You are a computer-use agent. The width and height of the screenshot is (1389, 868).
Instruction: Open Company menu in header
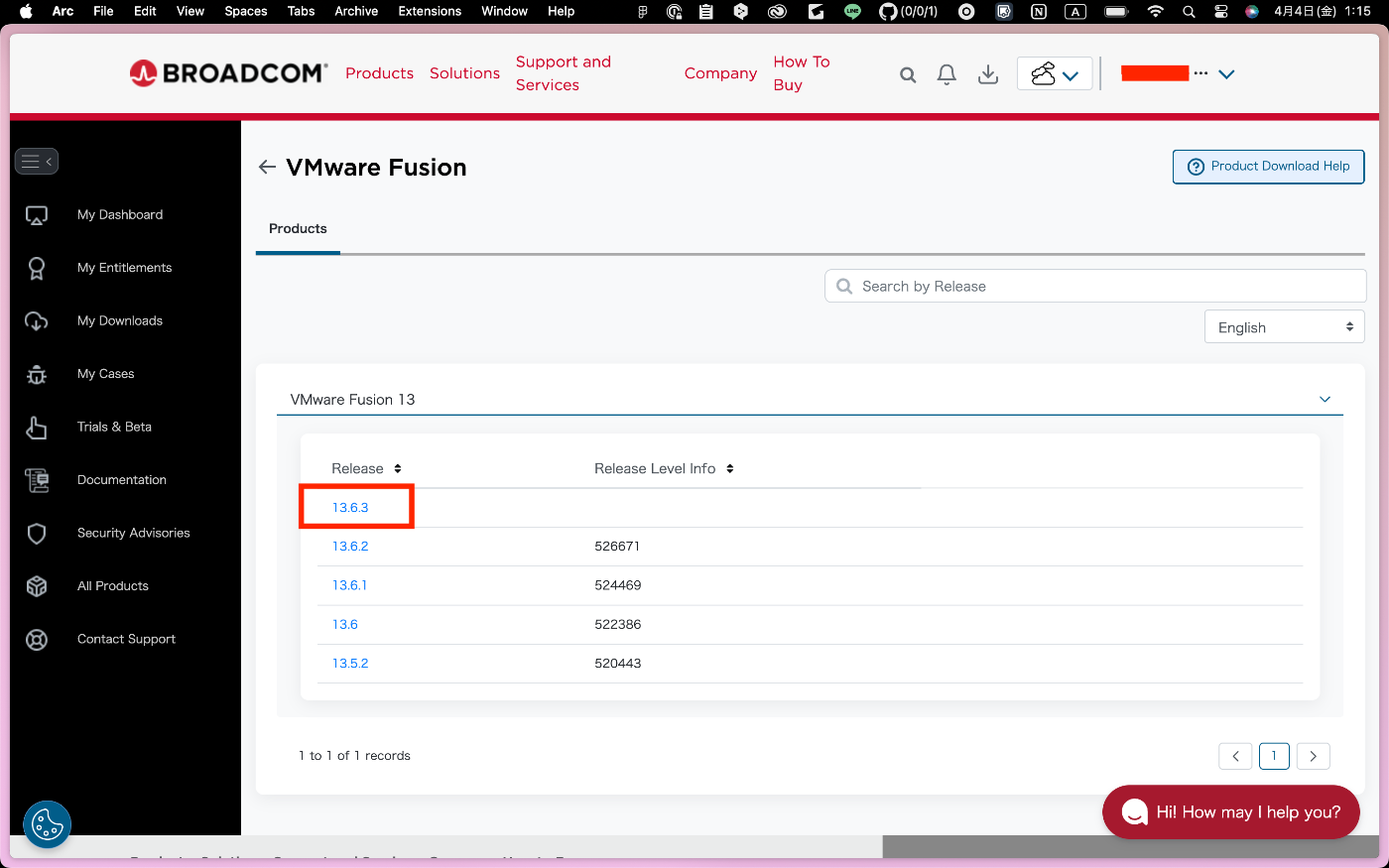point(720,73)
